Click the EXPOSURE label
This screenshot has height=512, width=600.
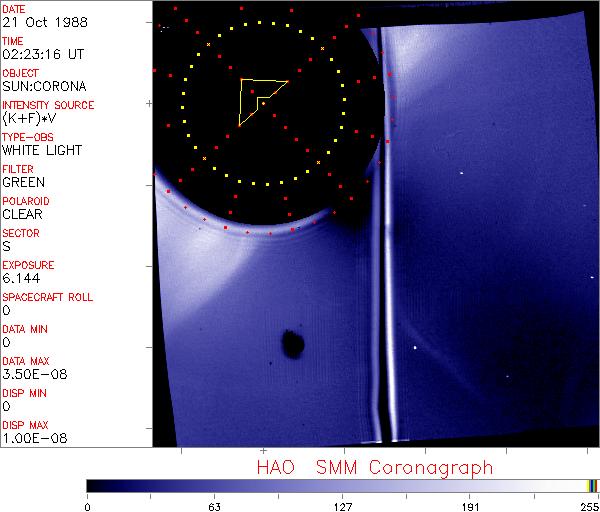coord(28,265)
